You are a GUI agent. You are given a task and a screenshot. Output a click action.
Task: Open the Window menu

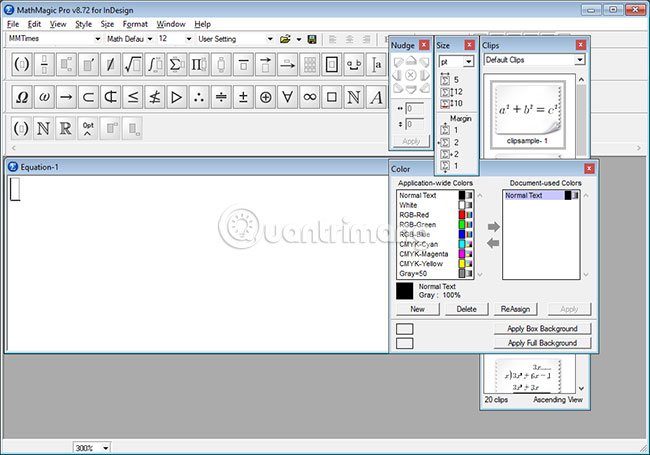[171, 24]
